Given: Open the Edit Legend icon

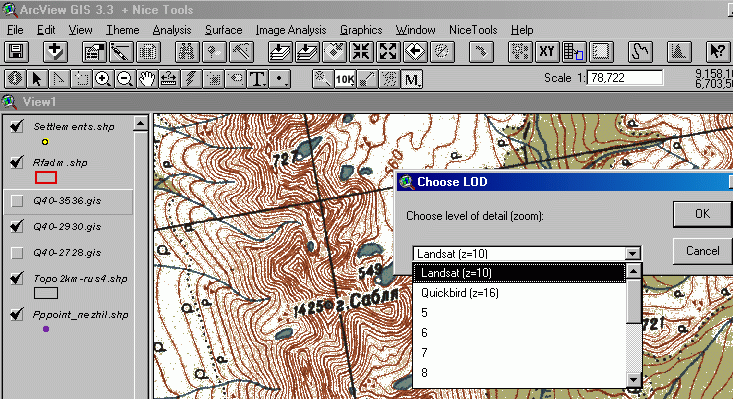Looking at the screenshot, I should point(121,52).
